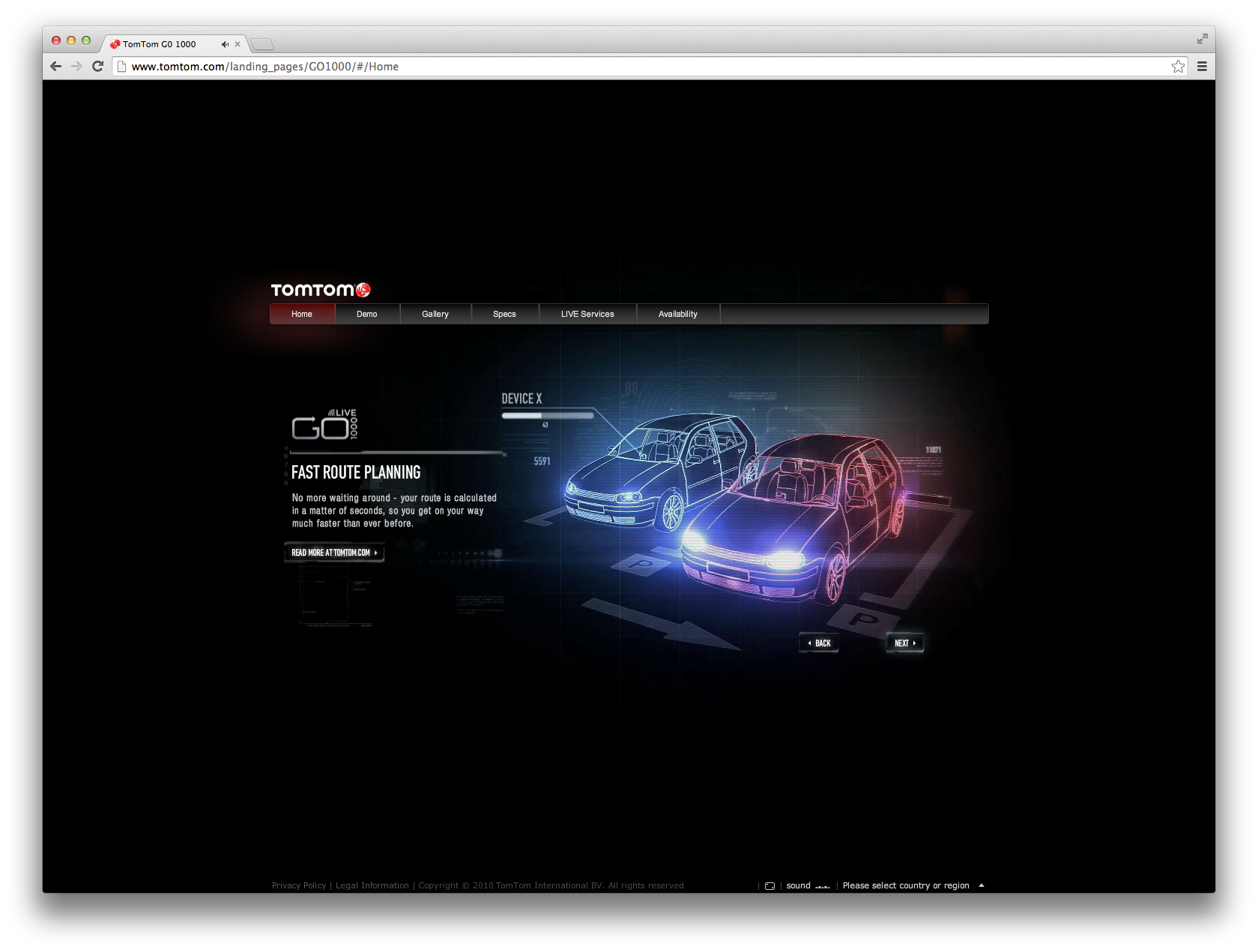The image size is (1258, 952).
Task: Go to the Availability tab
Action: (678, 314)
